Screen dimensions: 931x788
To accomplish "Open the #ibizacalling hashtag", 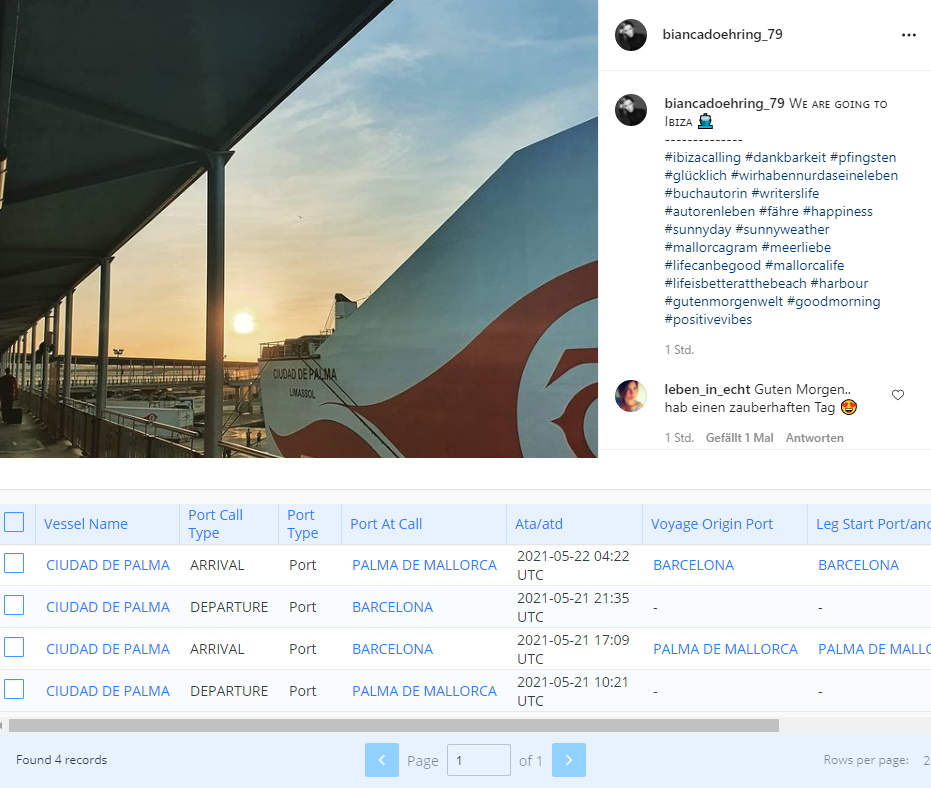I will 702,157.
